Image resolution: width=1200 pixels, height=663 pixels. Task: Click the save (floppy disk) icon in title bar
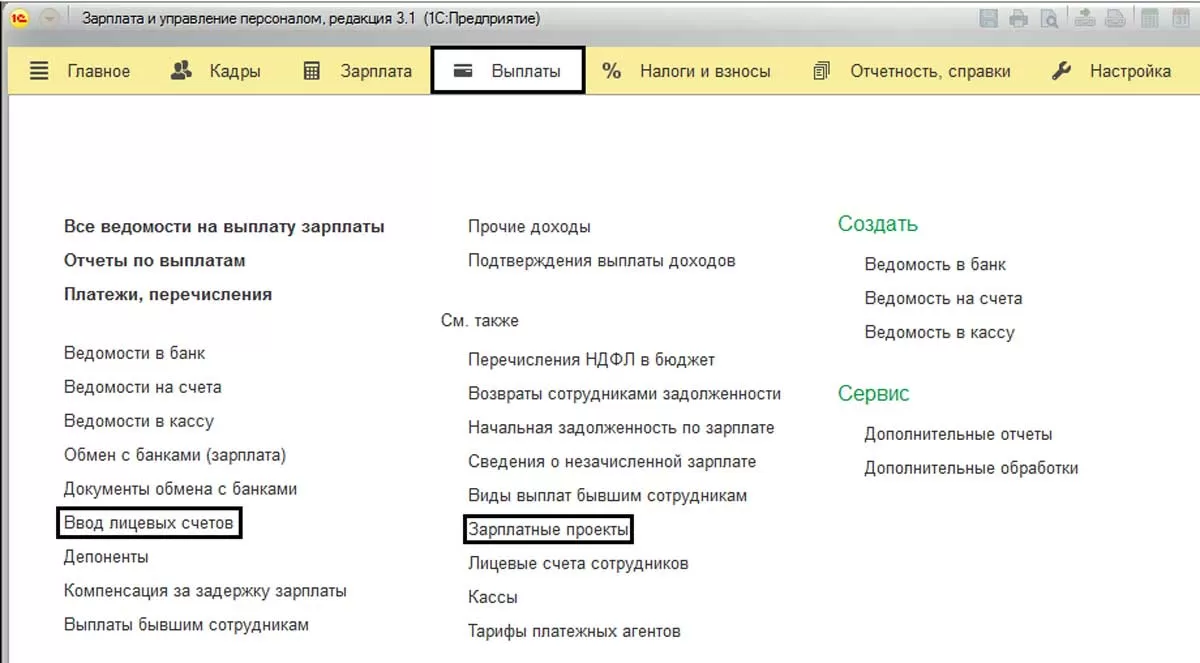coord(989,19)
